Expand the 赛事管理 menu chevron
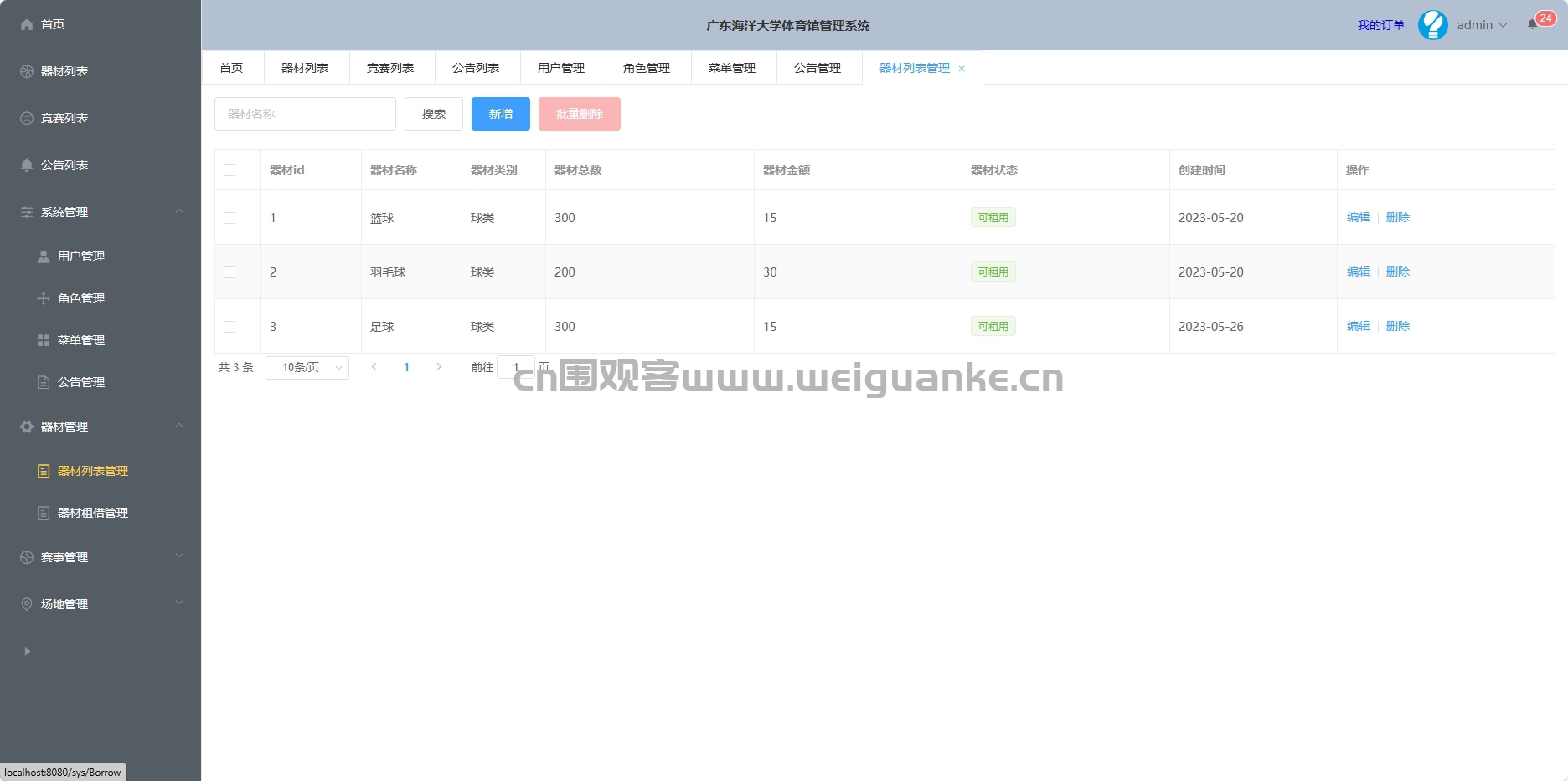 (179, 556)
